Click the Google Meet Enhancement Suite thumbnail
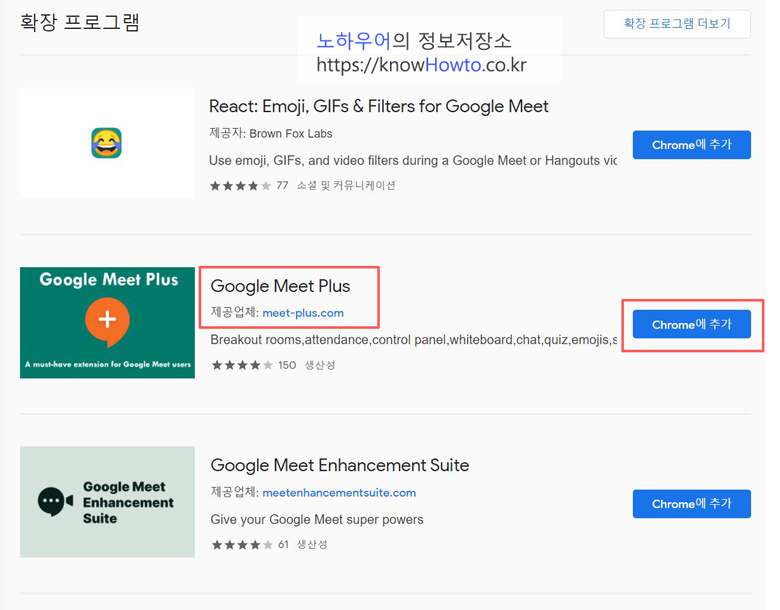Viewport: 780px width, 610px height. pos(107,502)
